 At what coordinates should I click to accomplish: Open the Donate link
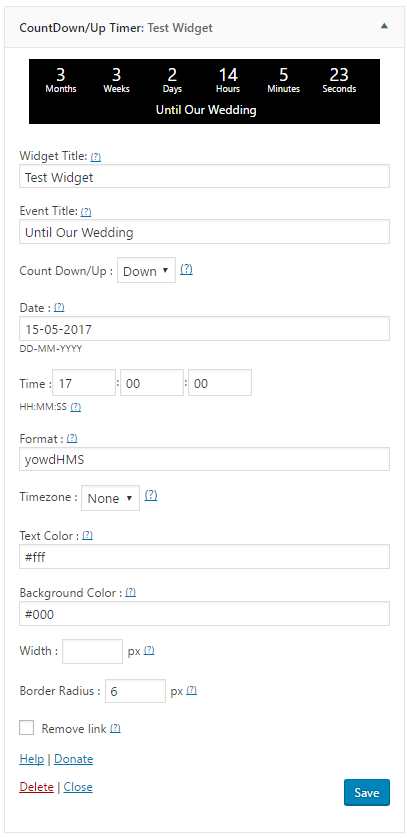coord(74,759)
